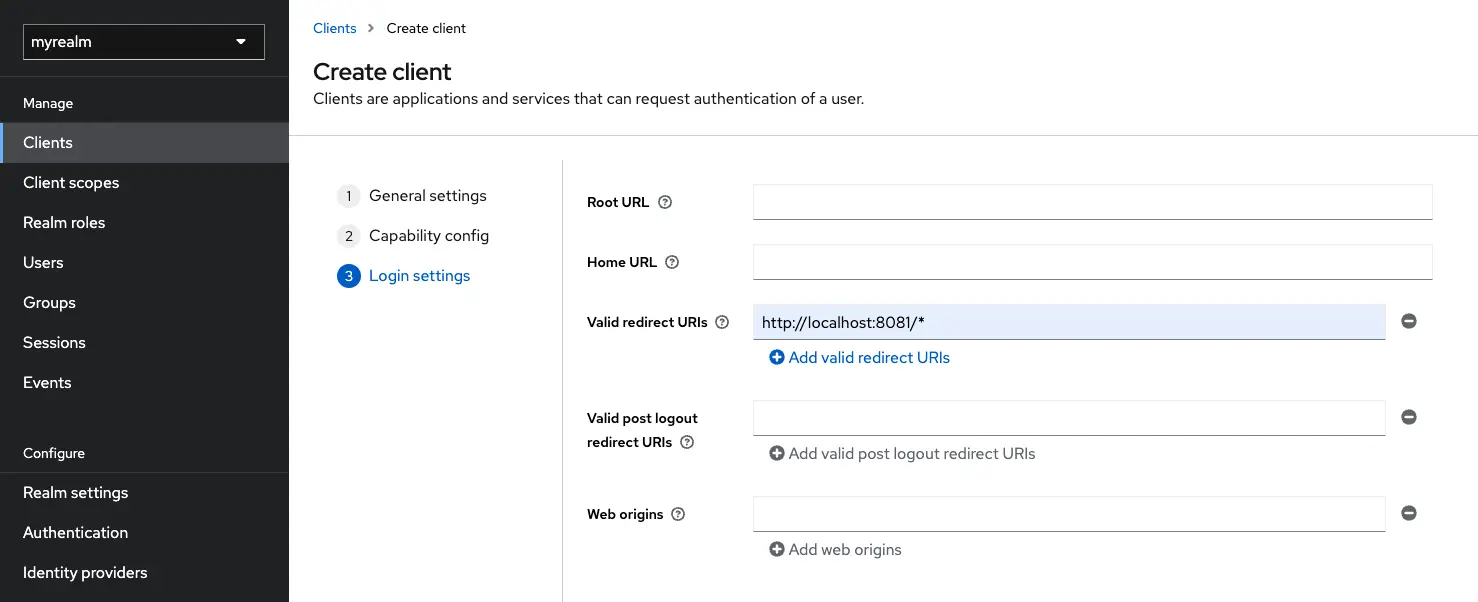
Task: Open the Clients breadcrumb link
Action: tap(334, 28)
